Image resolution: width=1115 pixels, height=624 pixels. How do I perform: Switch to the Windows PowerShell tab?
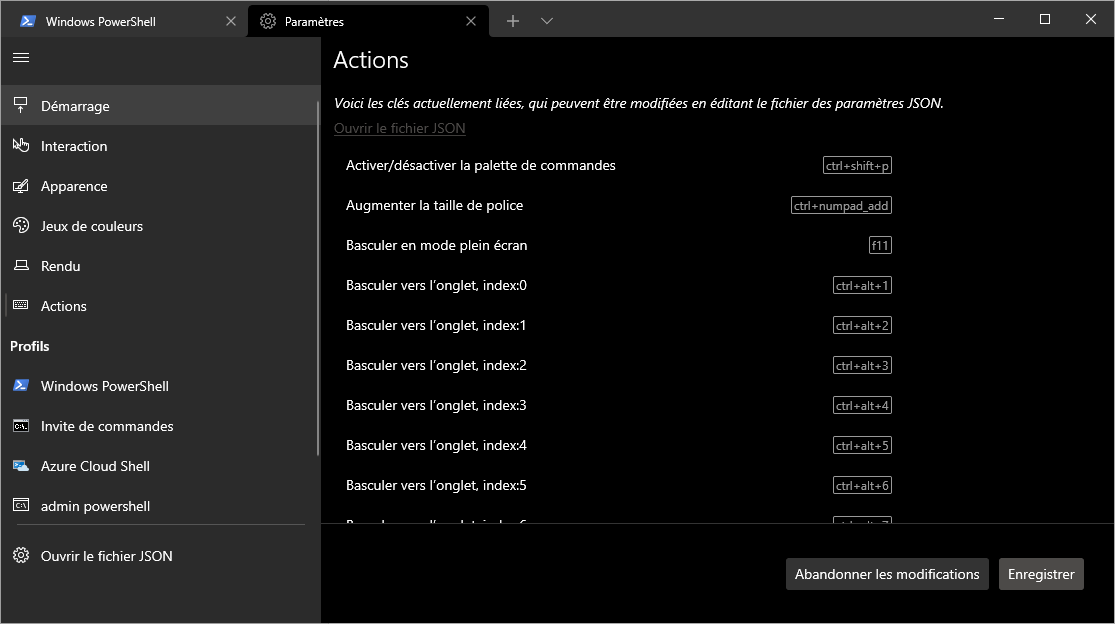tap(110, 21)
